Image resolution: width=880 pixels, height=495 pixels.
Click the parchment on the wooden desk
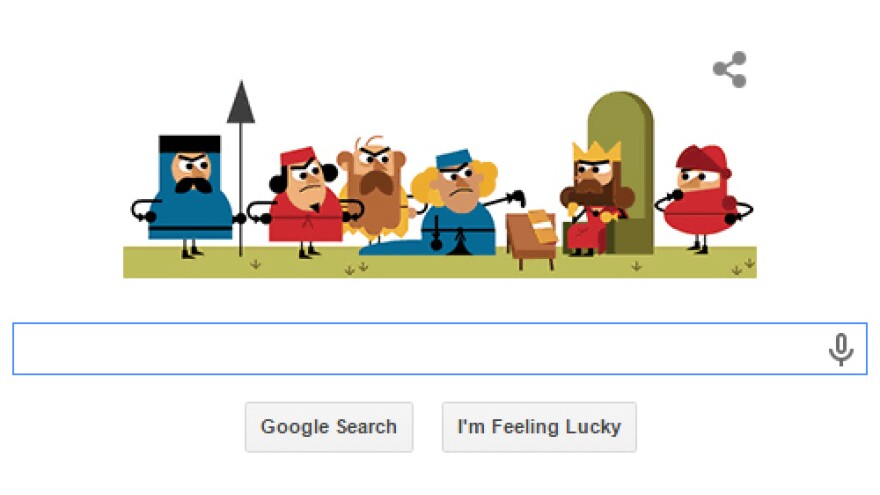pos(541,226)
